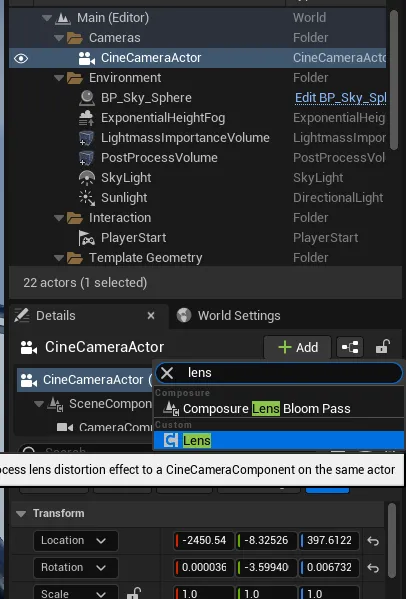The width and height of the screenshot is (406, 599).
Task: Collapse the Interaction folder
Action: [x=59, y=218]
